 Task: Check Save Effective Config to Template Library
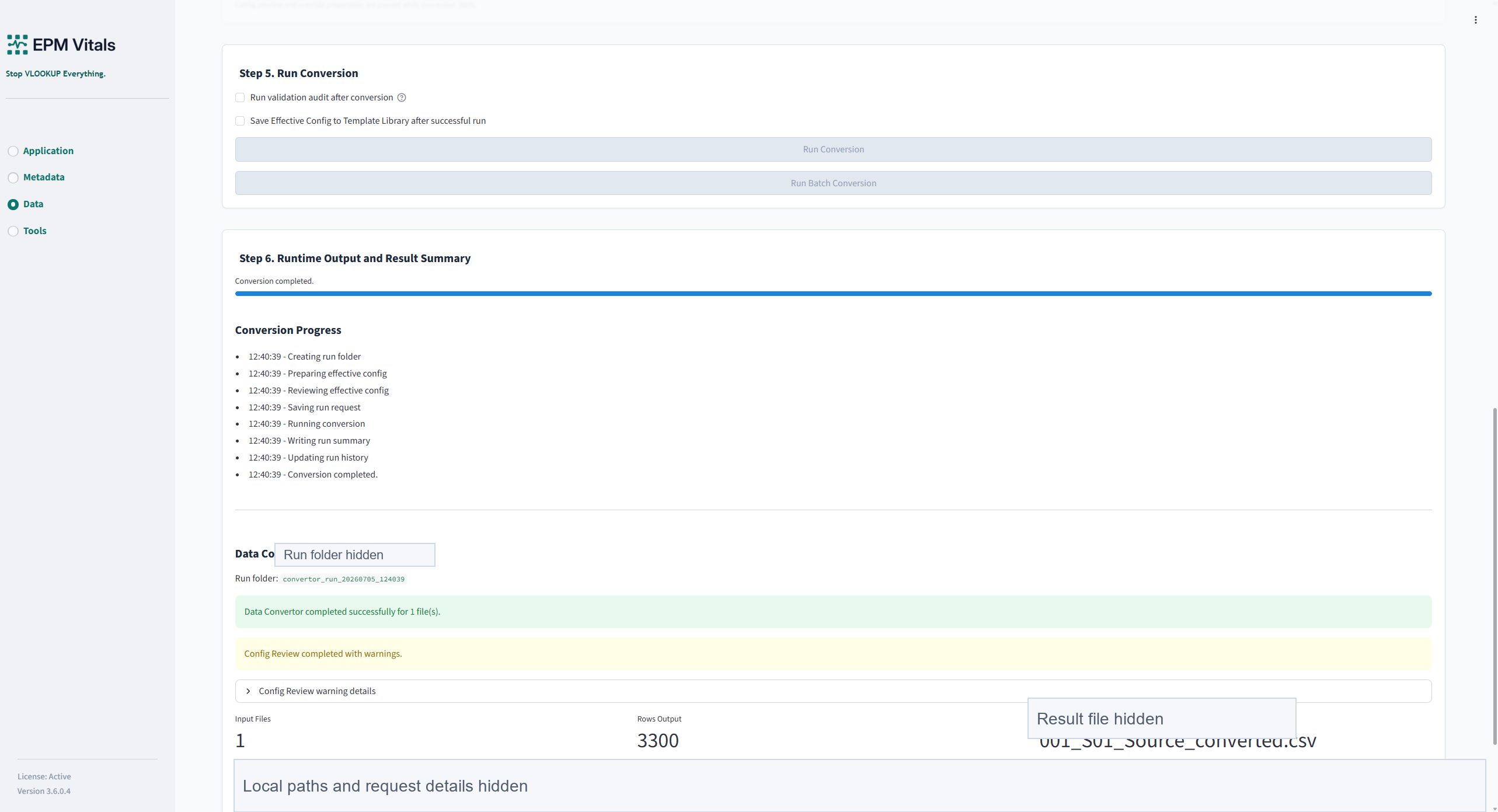pyautogui.click(x=240, y=121)
